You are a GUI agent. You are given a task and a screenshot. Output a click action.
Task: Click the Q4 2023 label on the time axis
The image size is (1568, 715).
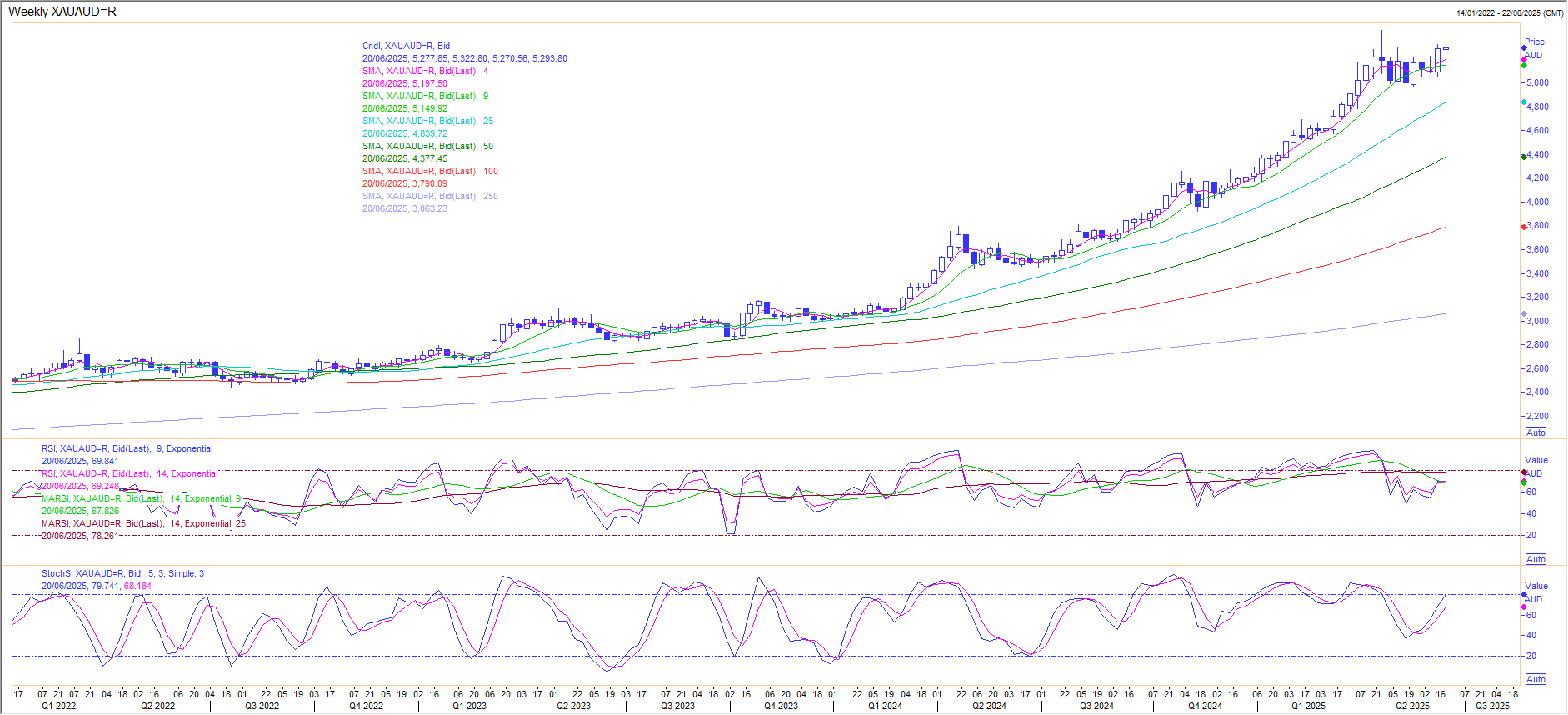(x=781, y=706)
